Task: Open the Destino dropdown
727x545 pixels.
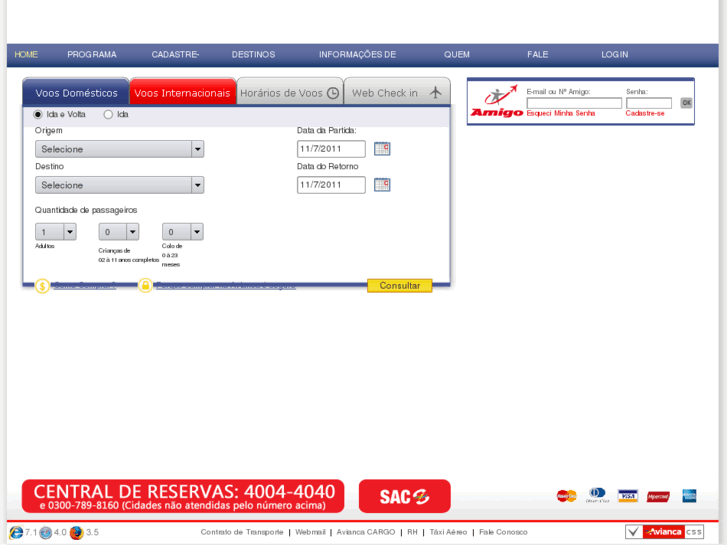Action: (120, 185)
